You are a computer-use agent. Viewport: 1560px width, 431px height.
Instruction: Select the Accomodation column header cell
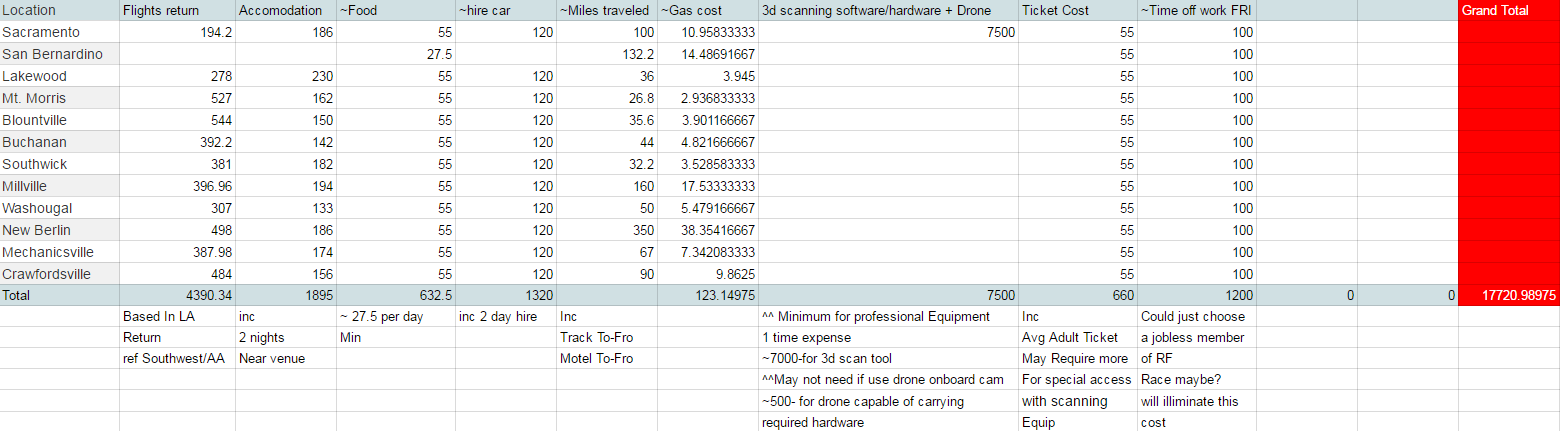pos(286,11)
